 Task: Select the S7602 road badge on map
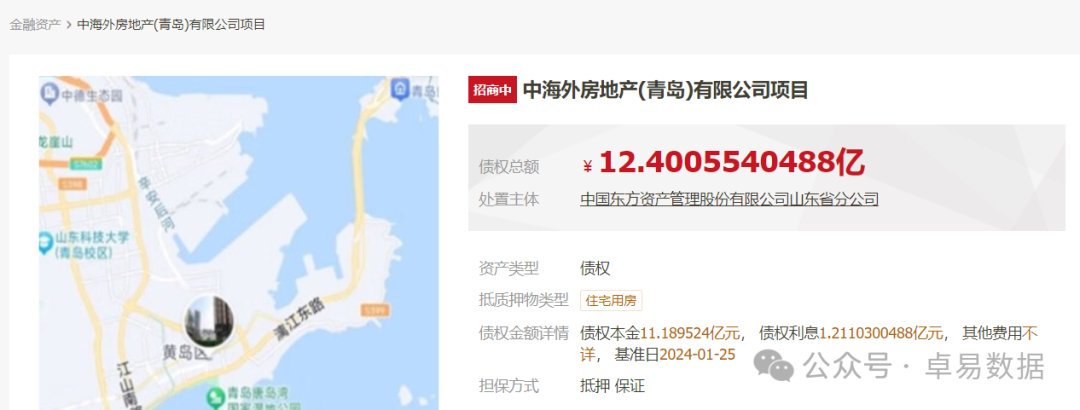coord(85,165)
